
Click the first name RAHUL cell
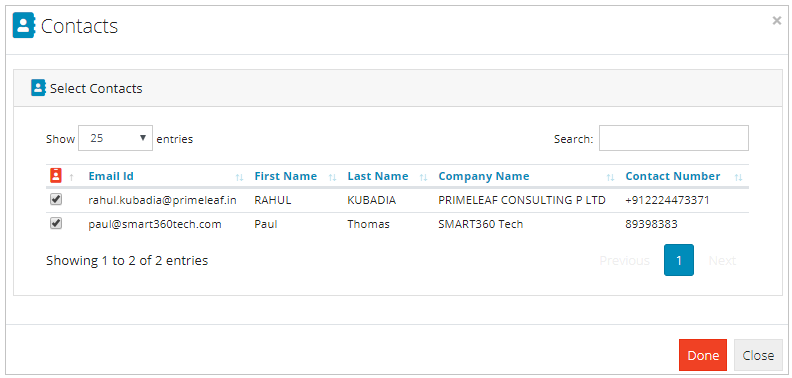tap(273, 200)
